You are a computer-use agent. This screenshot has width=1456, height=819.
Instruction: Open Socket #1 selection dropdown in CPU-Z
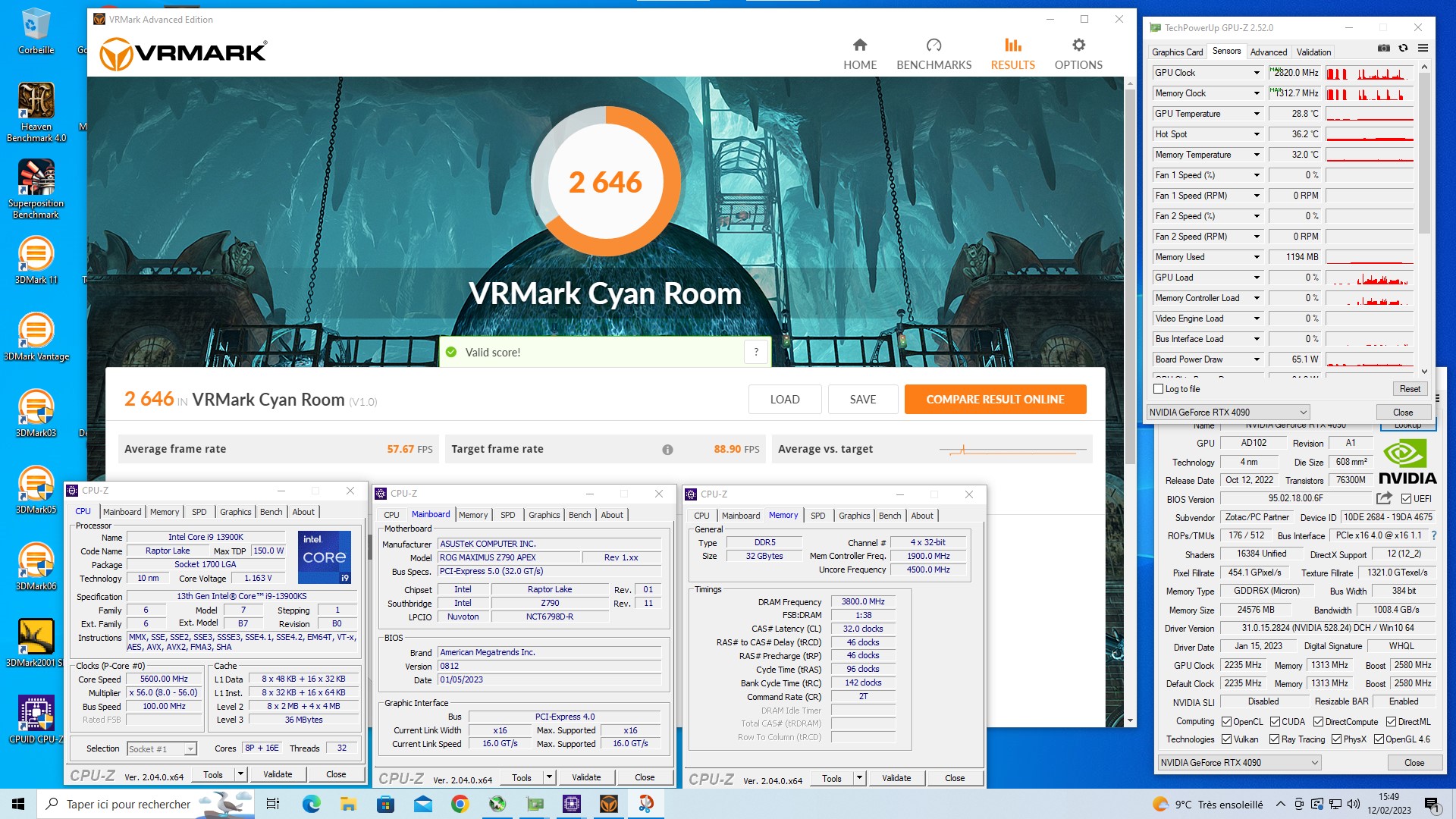click(x=162, y=749)
